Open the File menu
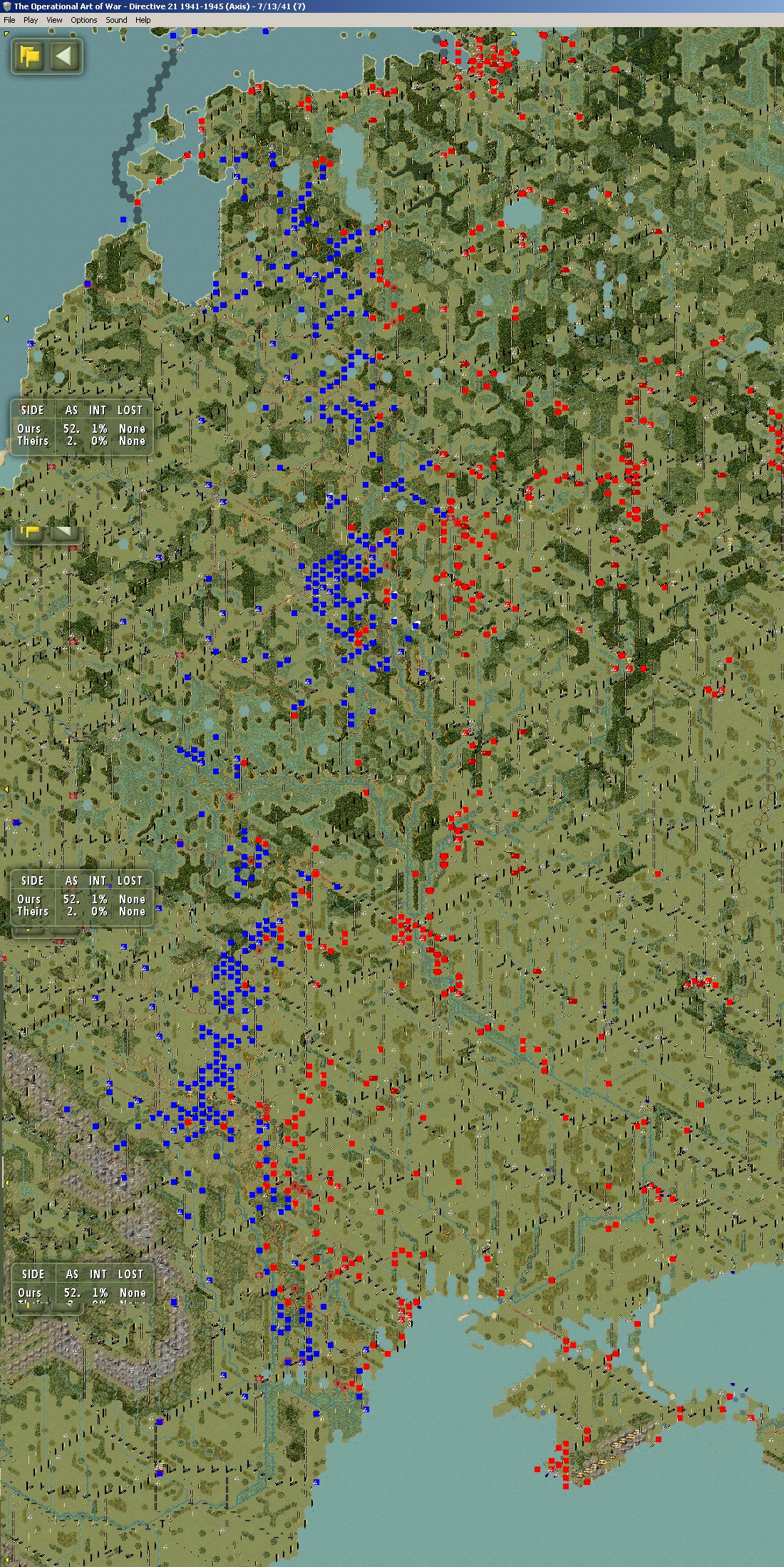 [9, 20]
